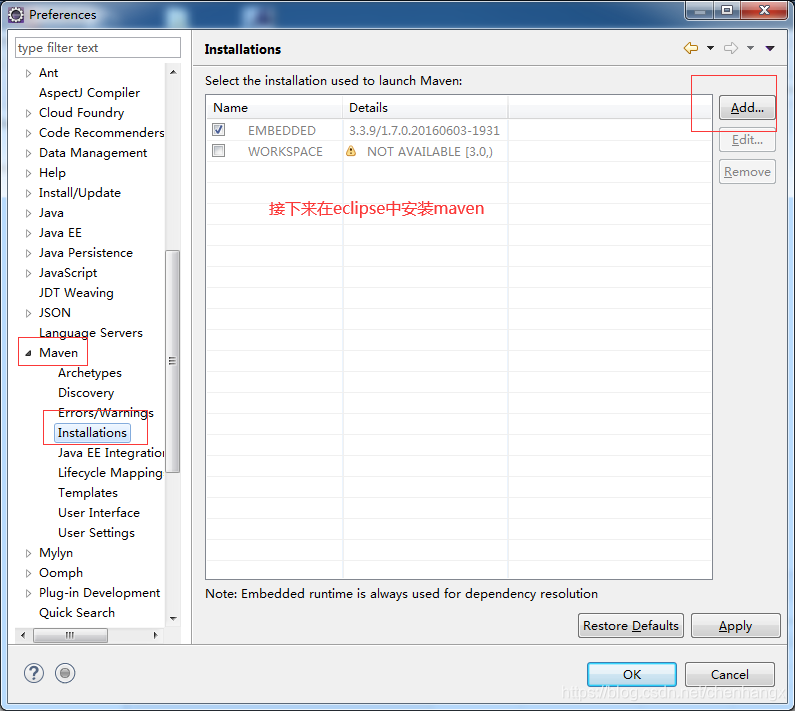This screenshot has height=711, width=795.
Task: Open Maven User Interface page
Action: tap(99, 513)
